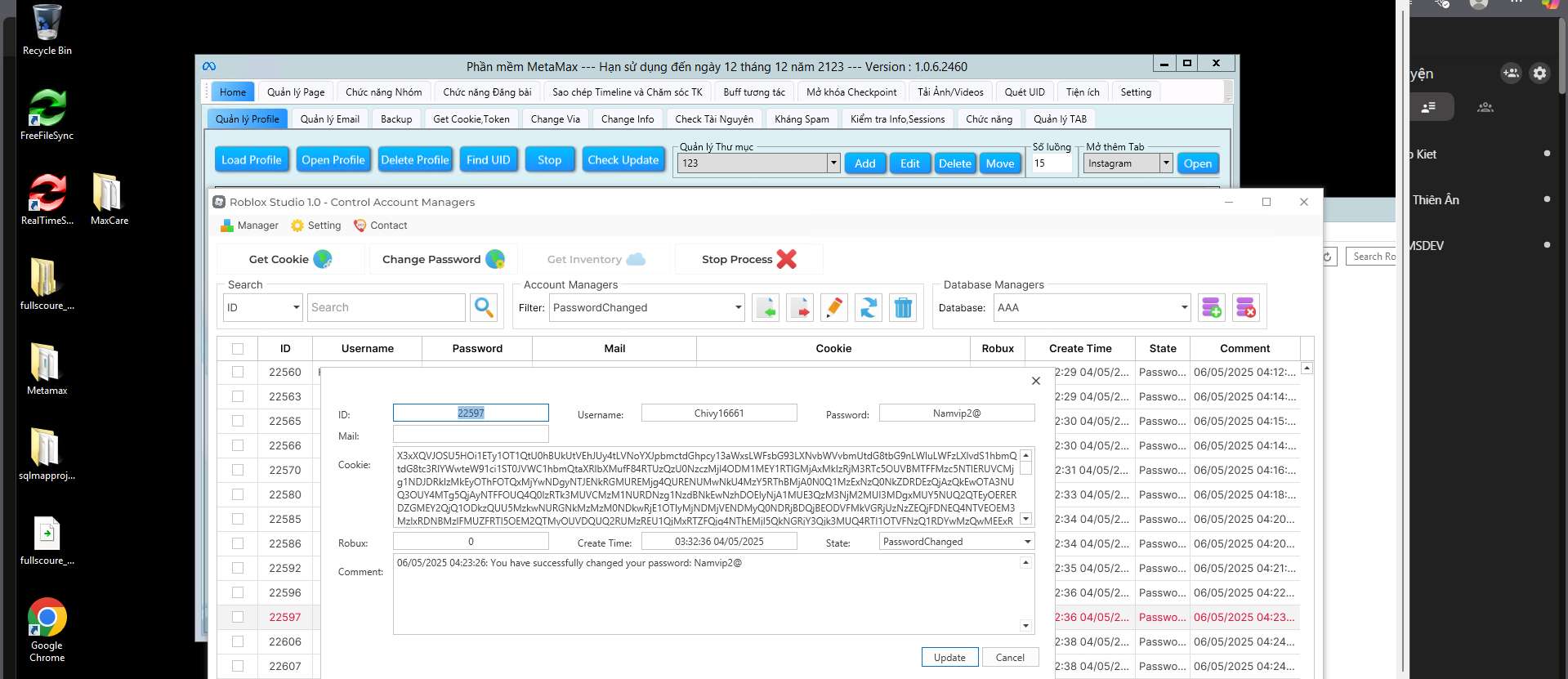Screen dimensions: 1568x679
Task: Open MaxCare folder on desktop
Action: click(x=109, y=199)
